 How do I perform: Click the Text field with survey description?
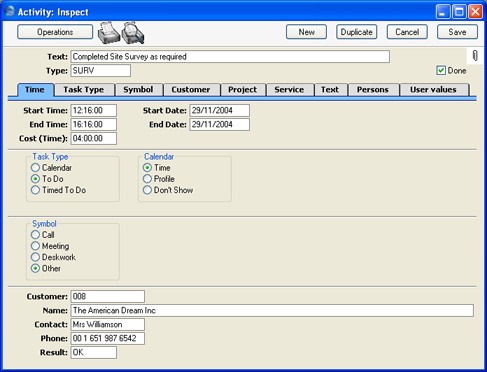pos(230,57)
